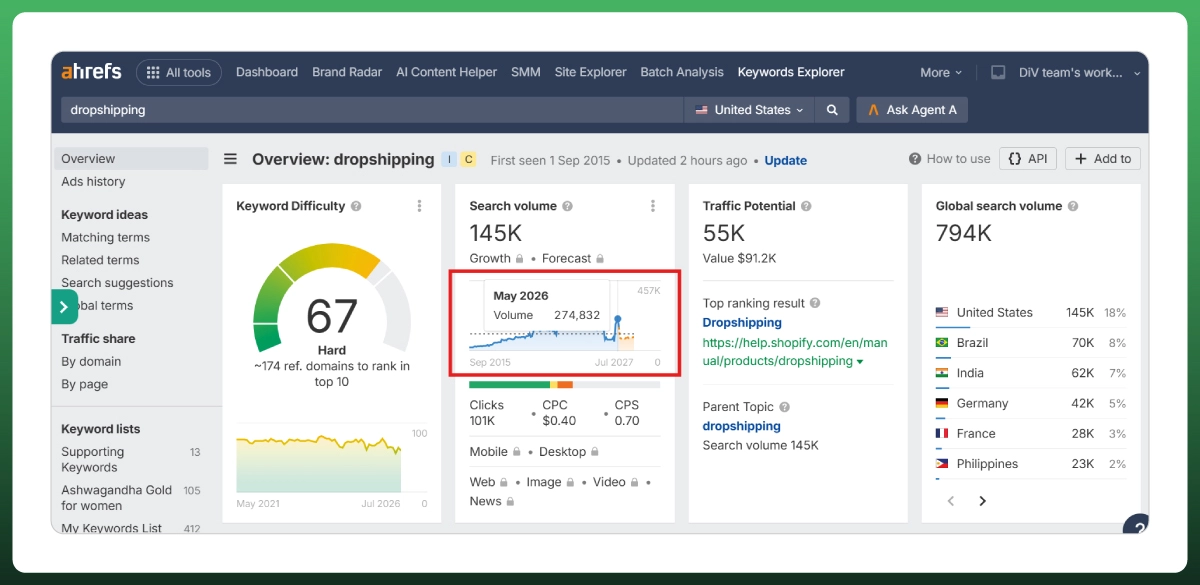Image resolution: width=1200 pixels, height=585 pixels.
Task: Select the locked Growth option
Action: point(496,258)
